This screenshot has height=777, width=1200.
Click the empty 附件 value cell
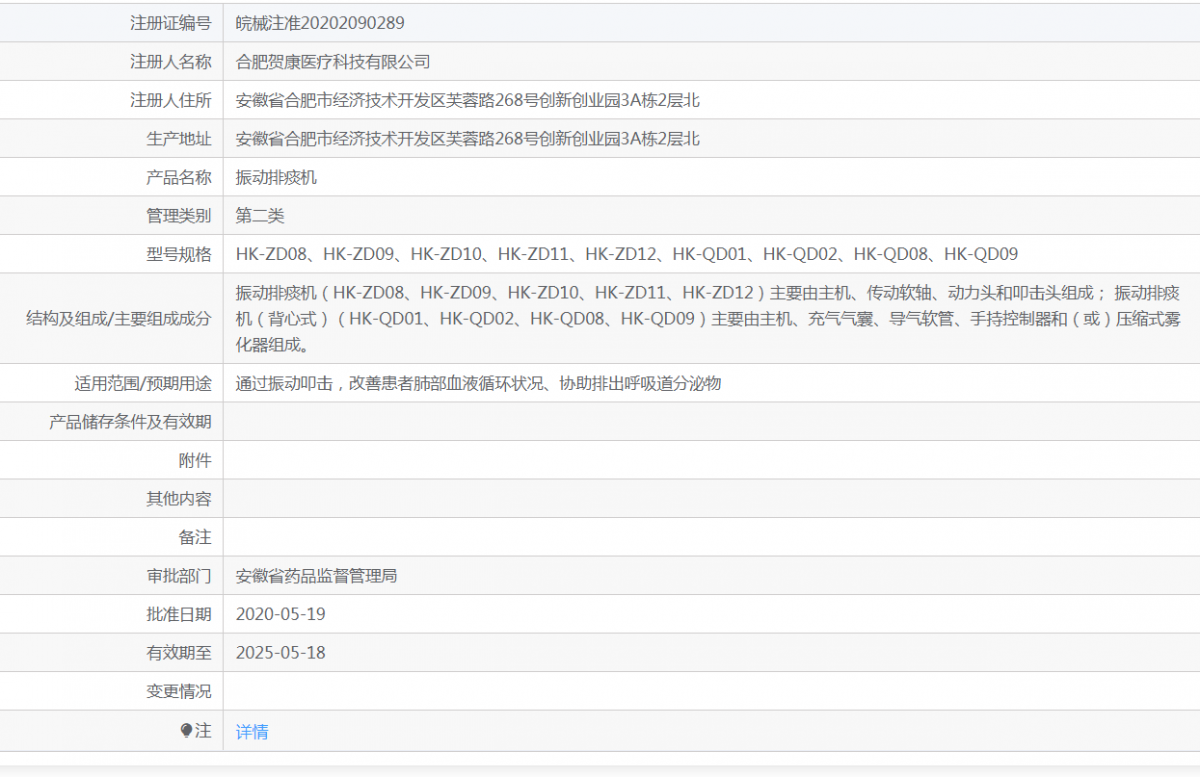point(710,460)
